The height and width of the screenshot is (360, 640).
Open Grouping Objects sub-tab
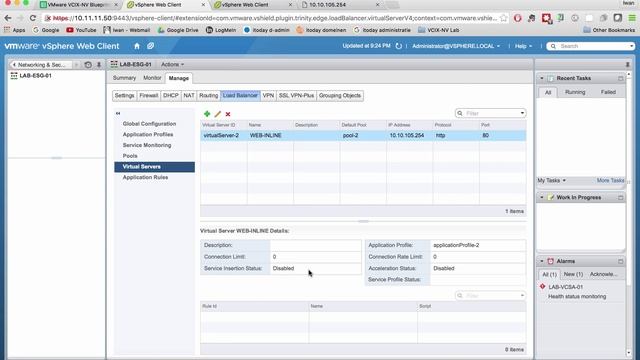340,96
